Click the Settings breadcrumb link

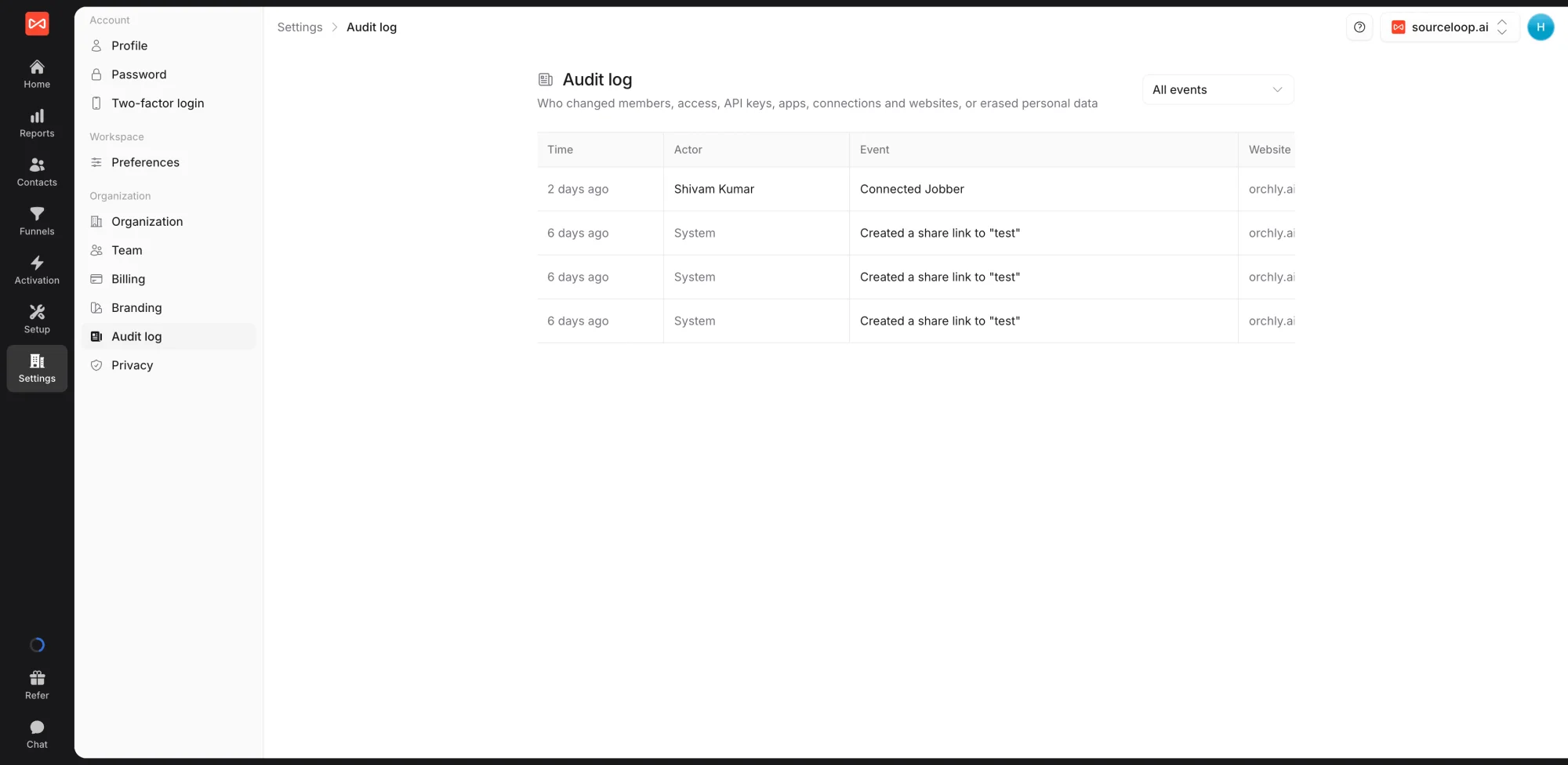(x=299, y=27)
